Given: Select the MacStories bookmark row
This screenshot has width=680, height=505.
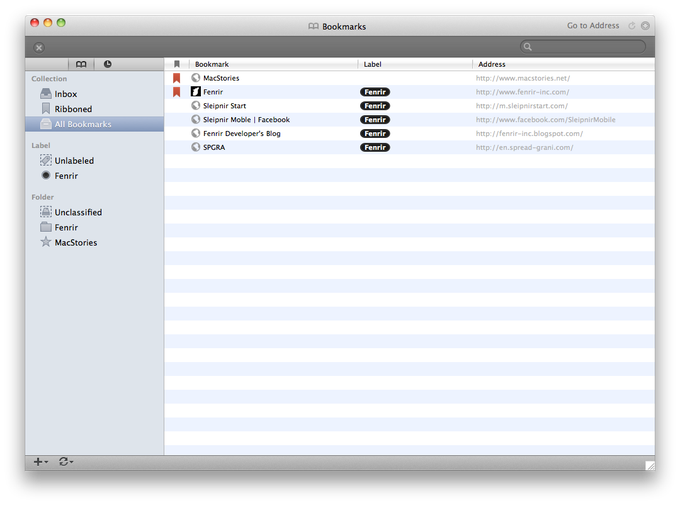Looking at the screenshot, I should point(409,78).
